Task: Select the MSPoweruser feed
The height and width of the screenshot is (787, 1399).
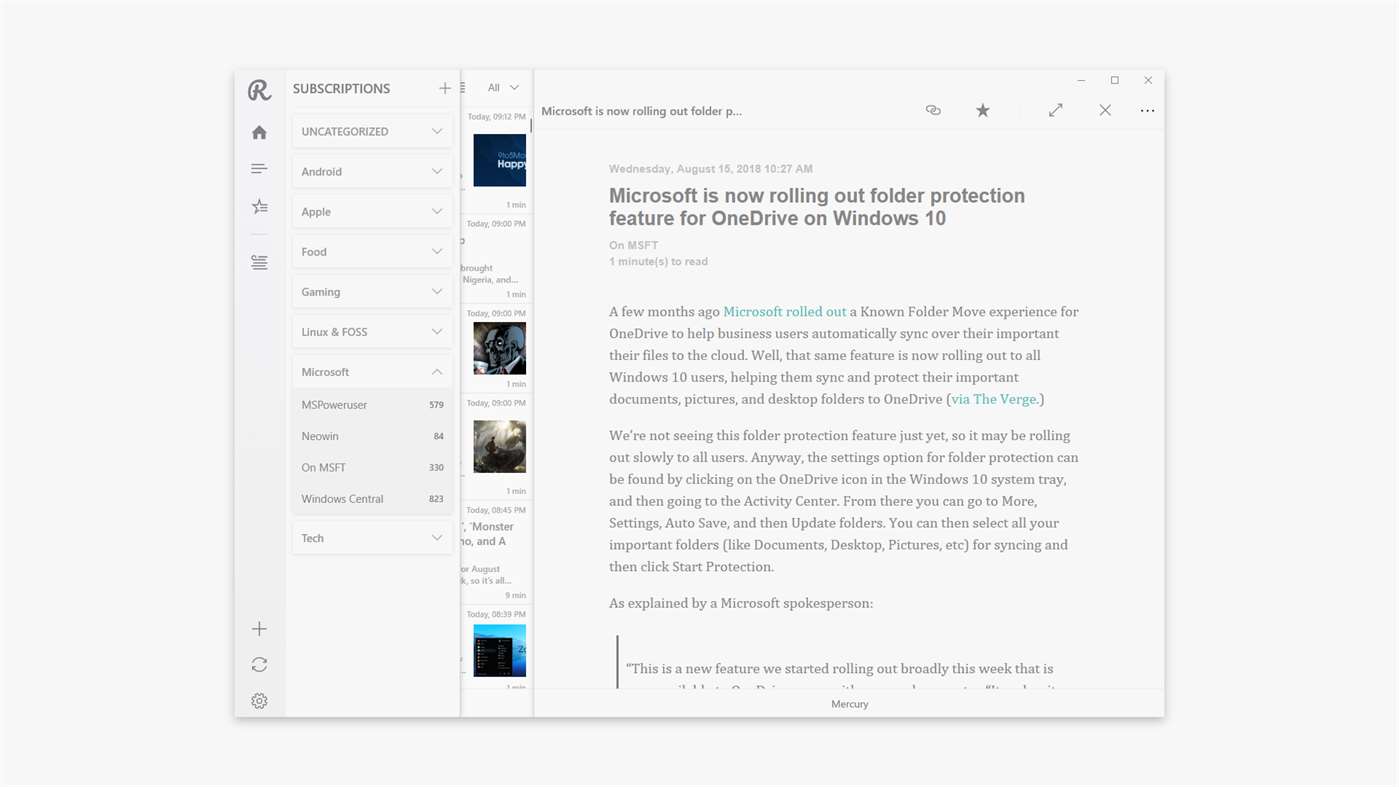Action: [372, 405]
